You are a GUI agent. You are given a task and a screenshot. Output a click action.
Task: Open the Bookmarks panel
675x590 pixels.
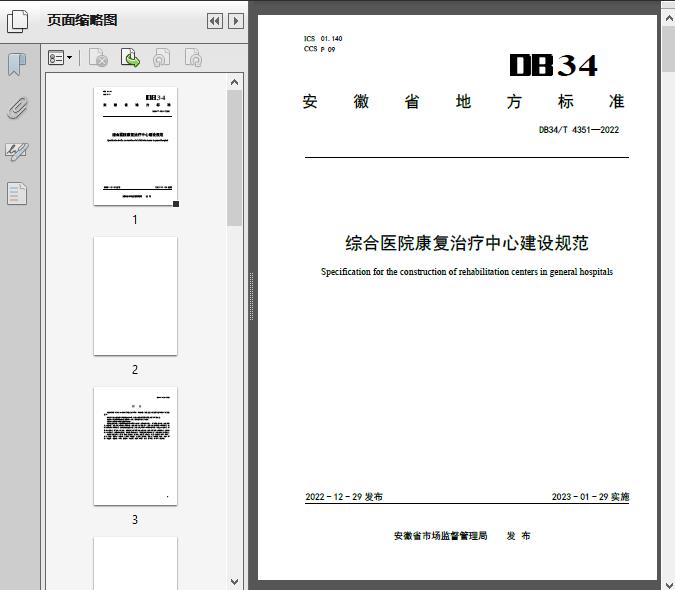tap(17, 65)
